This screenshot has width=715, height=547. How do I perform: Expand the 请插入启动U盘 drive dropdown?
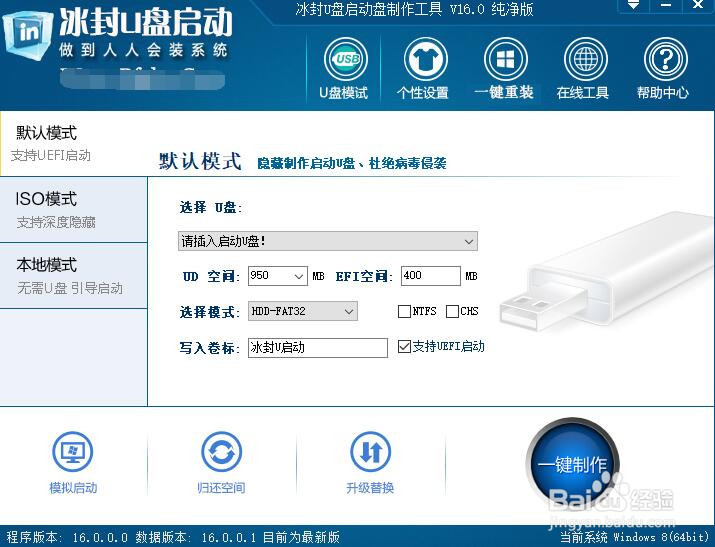pos(469,241)
